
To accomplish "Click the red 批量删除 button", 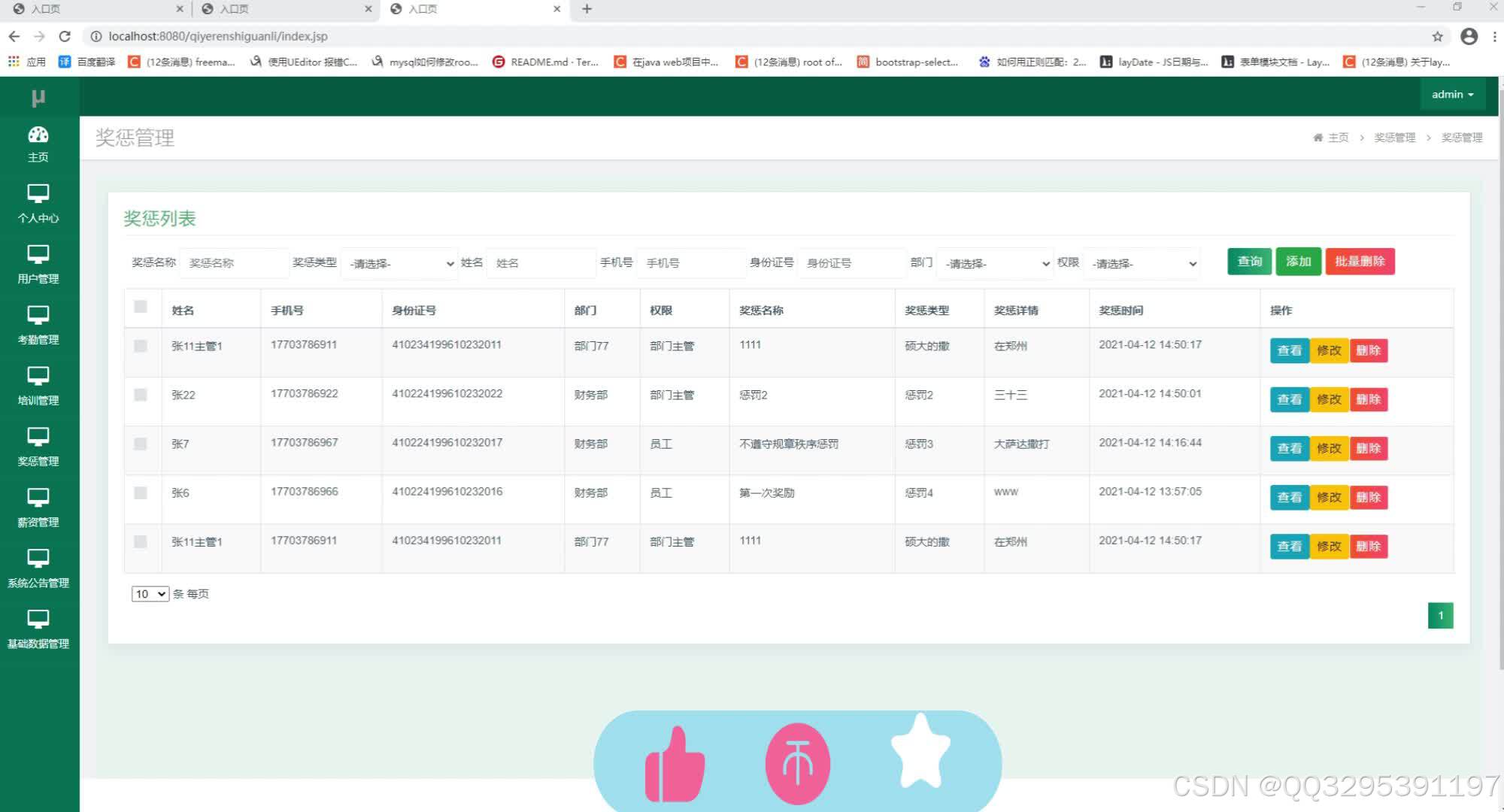I will tap(1360, 262).
